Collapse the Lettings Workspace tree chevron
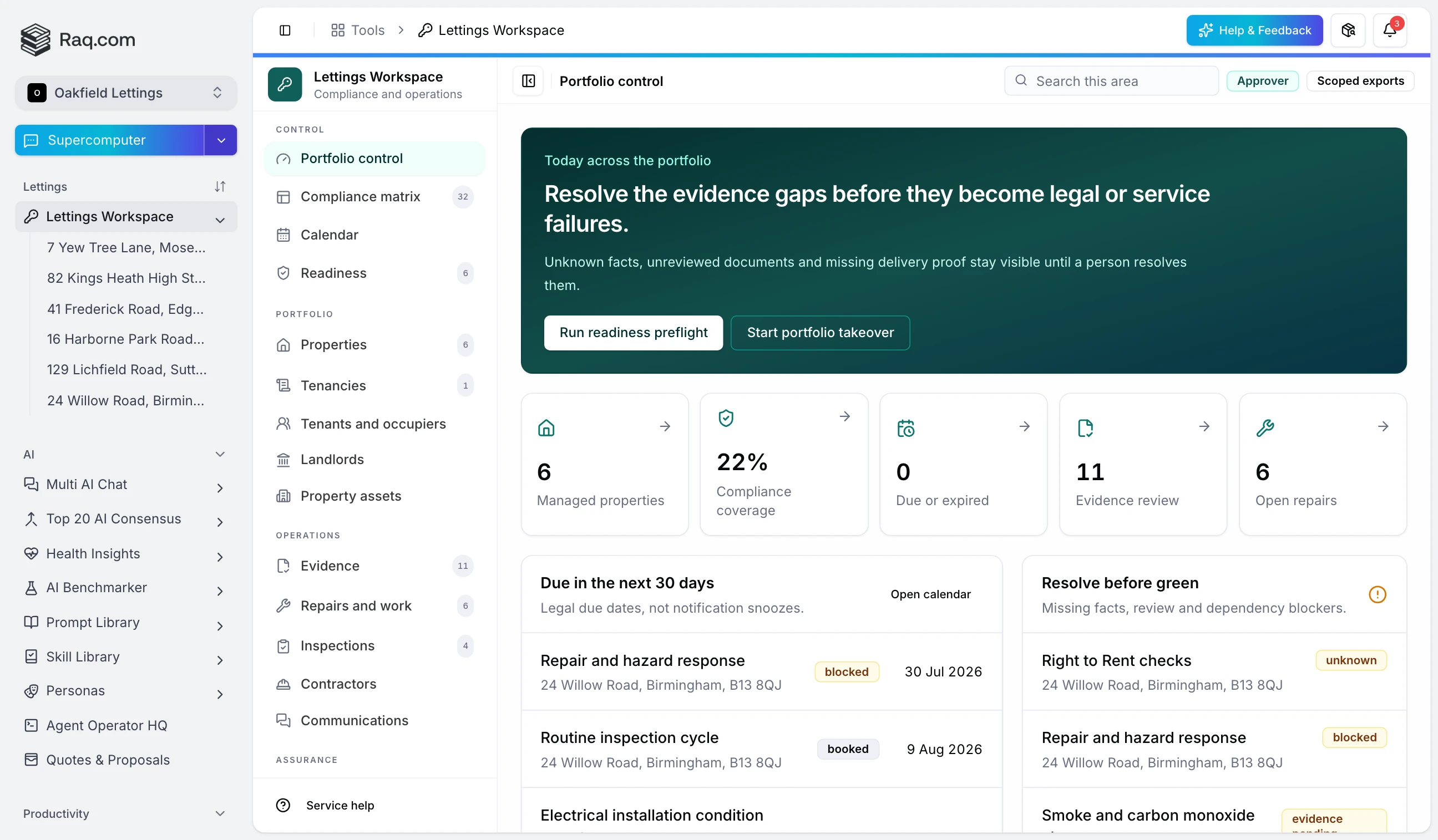The height and width of the screenshot is (840, 1438). tap(220, 220)
